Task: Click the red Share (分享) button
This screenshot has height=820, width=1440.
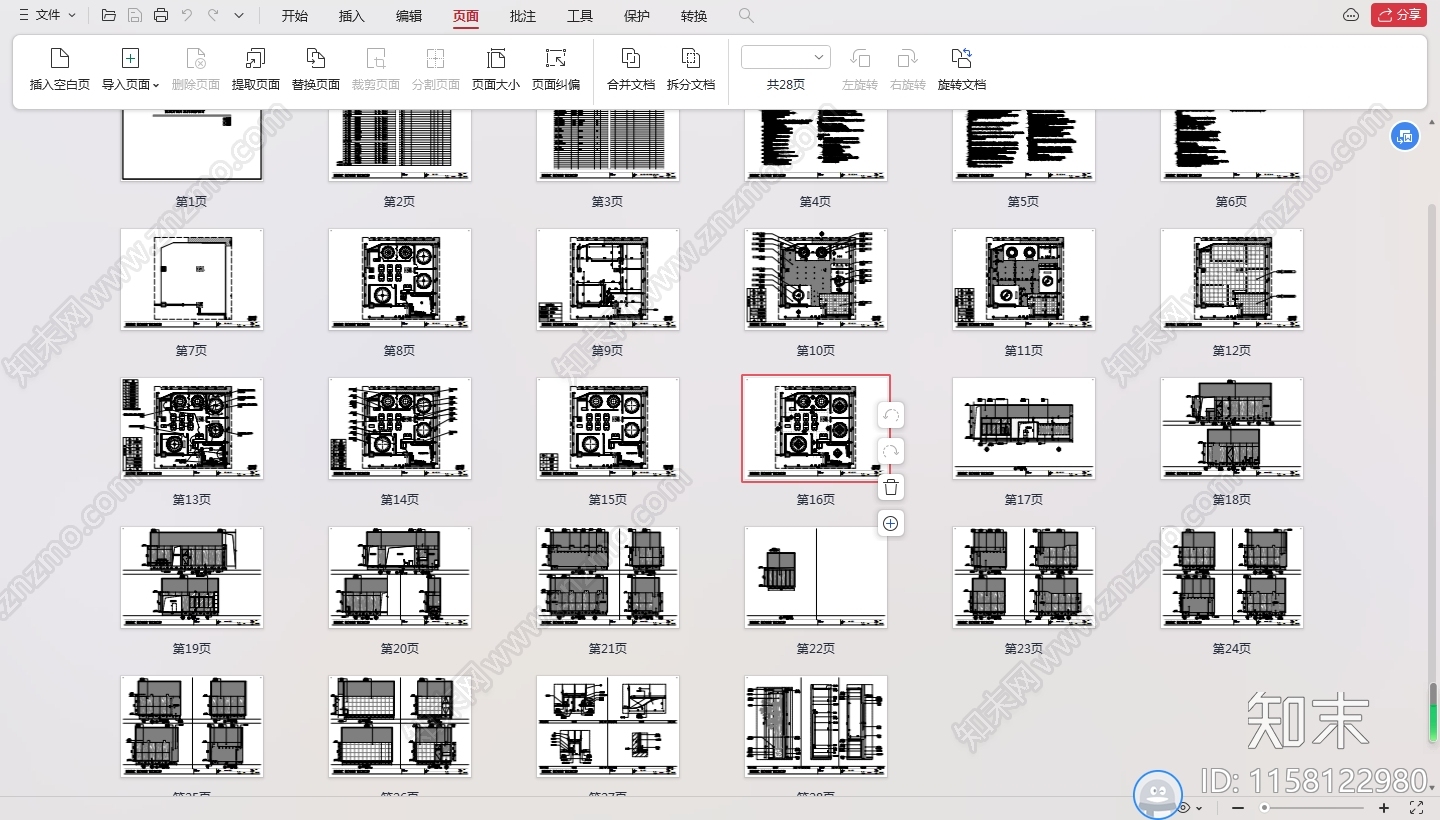Action: click(1399, 15)
